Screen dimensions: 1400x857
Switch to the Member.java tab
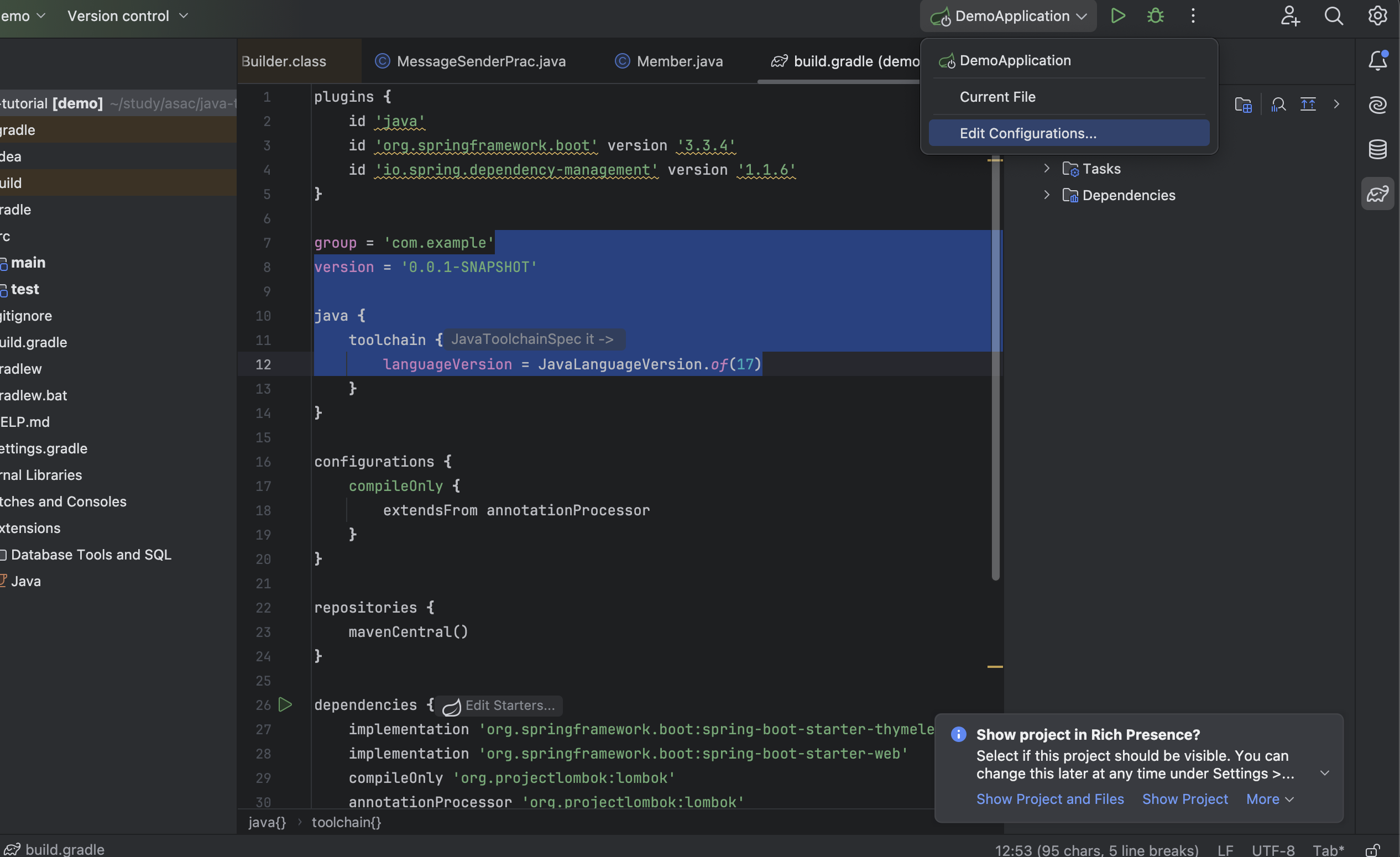point(679,61)
